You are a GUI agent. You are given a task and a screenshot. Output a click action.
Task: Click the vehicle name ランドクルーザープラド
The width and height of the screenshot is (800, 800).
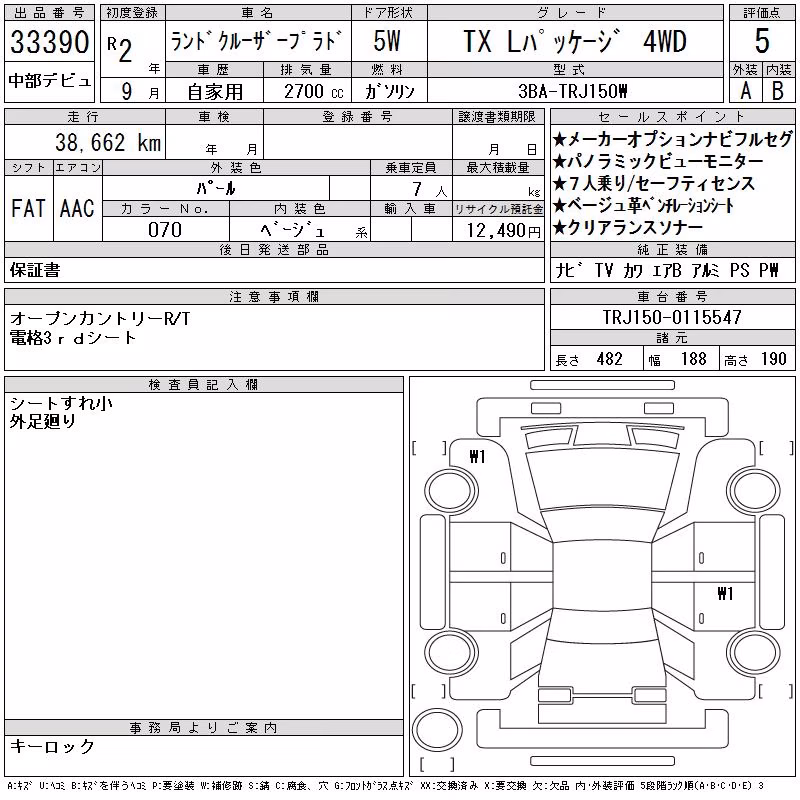255,41
